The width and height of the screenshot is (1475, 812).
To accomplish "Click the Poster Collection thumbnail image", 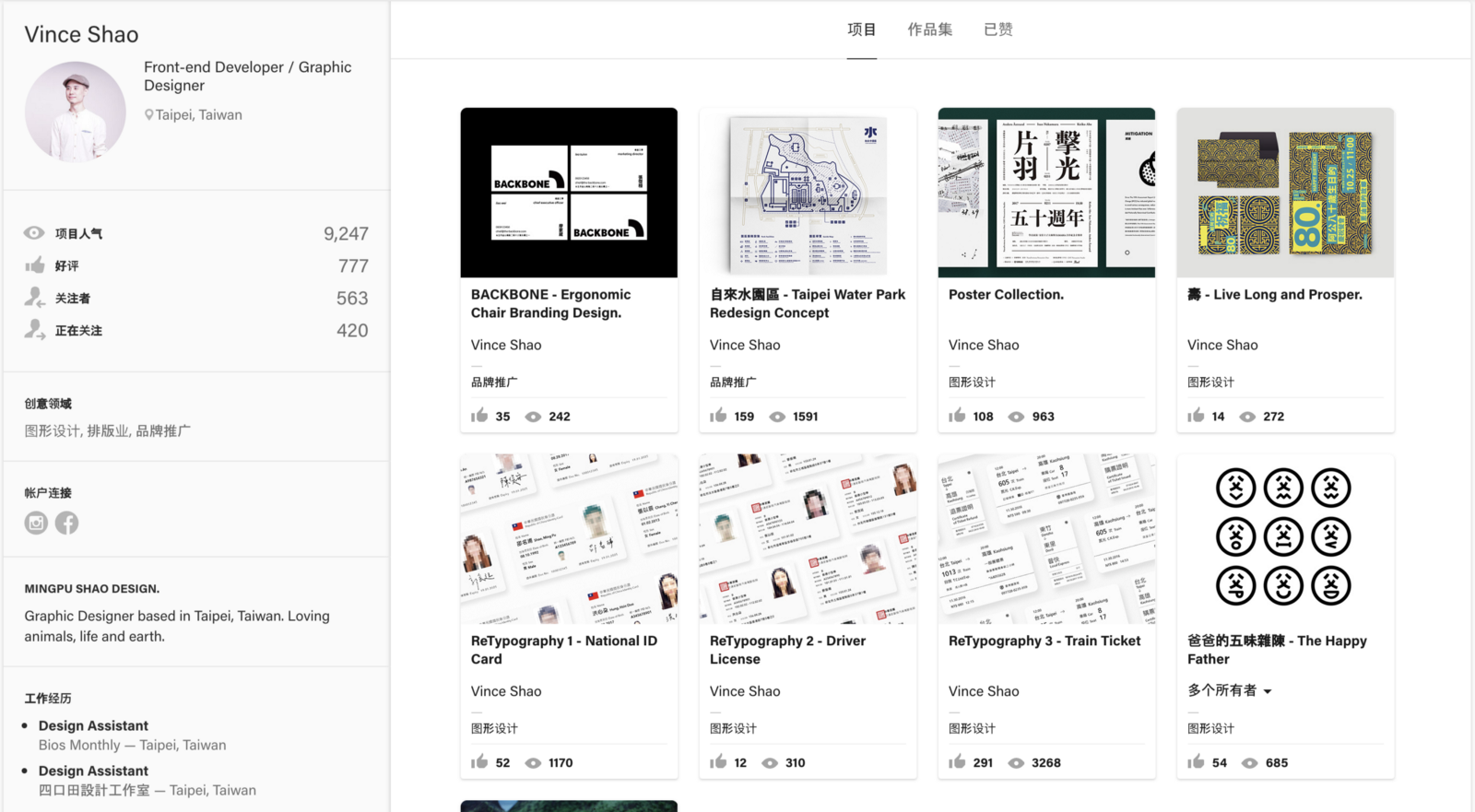I will pos(1046,193).
